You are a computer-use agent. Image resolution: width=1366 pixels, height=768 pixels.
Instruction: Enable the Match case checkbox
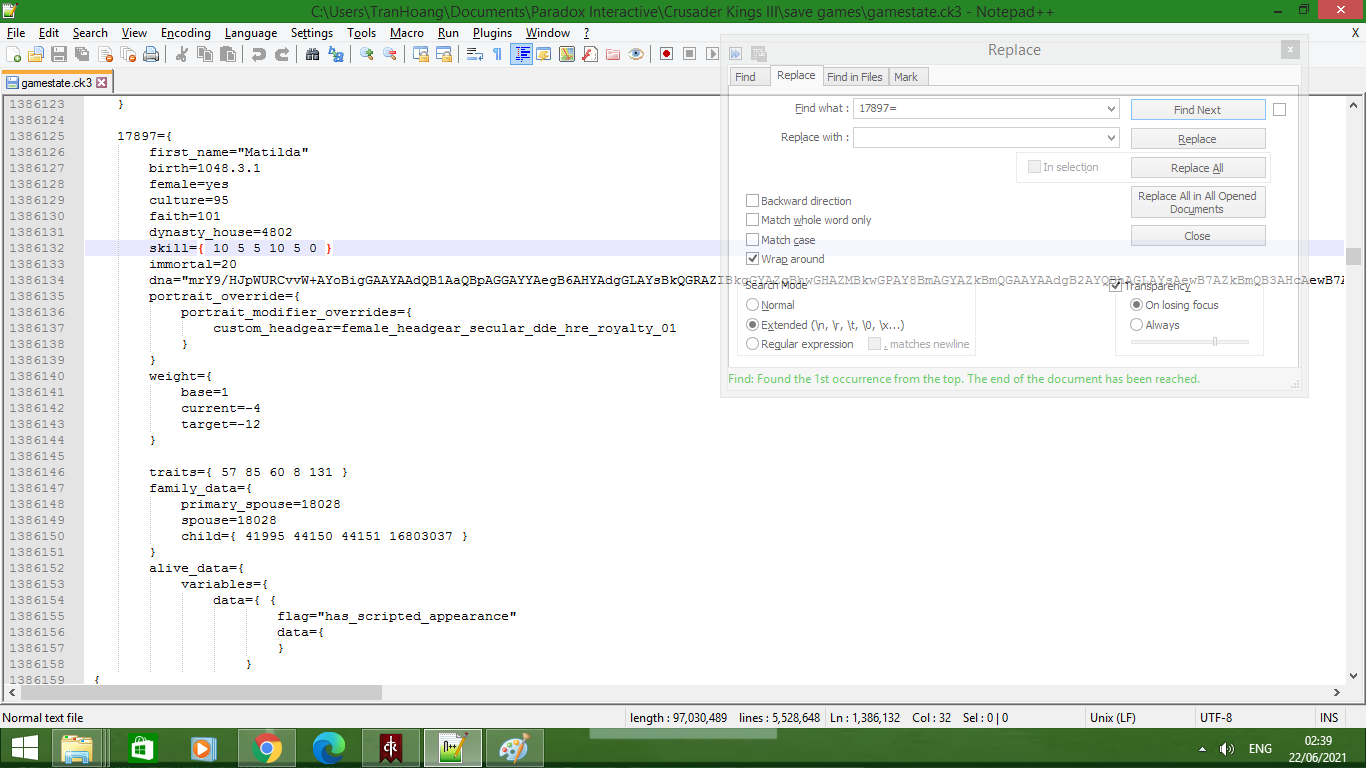coord(753,240)
